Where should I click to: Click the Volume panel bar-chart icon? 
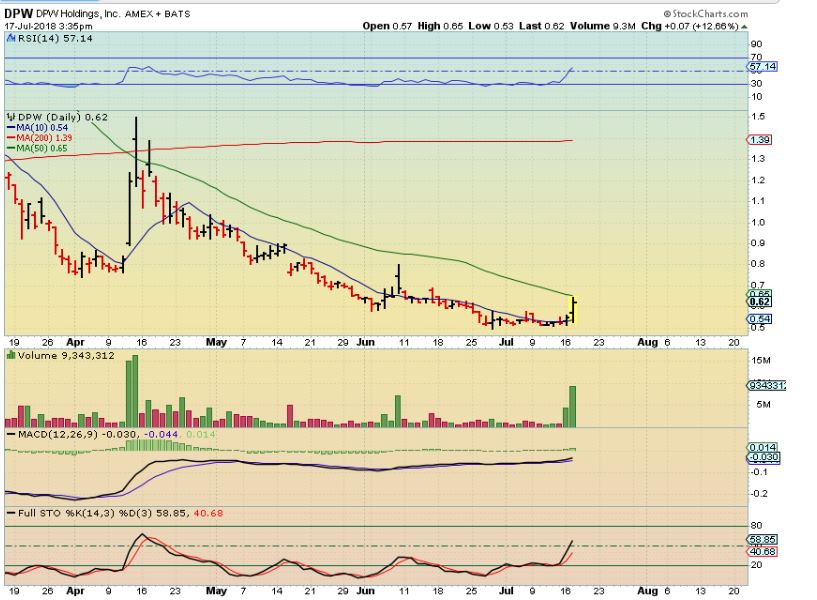[11, 355]
